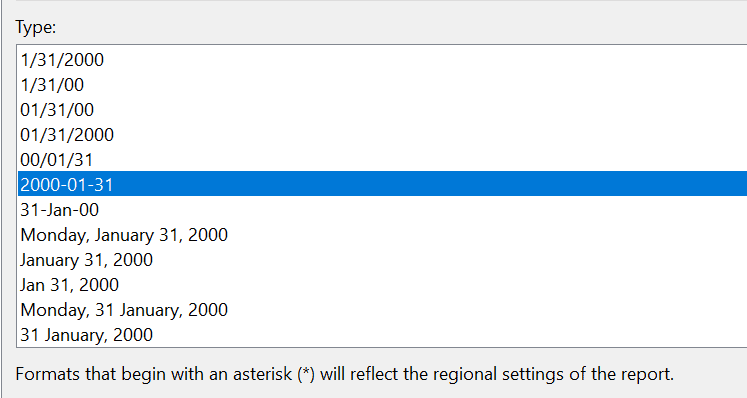Screen dimensions: 747x398
Task: Pick the January 31, 2000 format
Action: click(x=382, y=260)
